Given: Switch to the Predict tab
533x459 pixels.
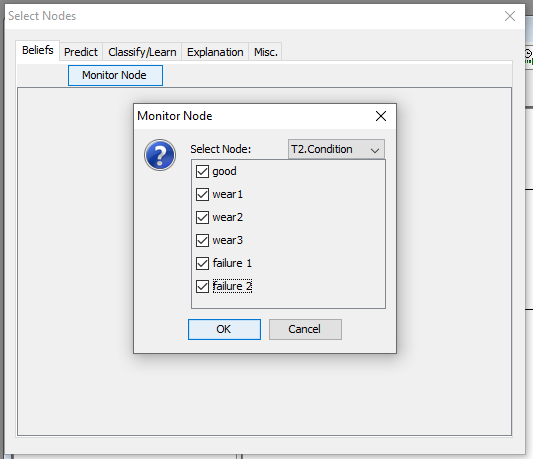Looking at the screenshot, I should [81, 52].
